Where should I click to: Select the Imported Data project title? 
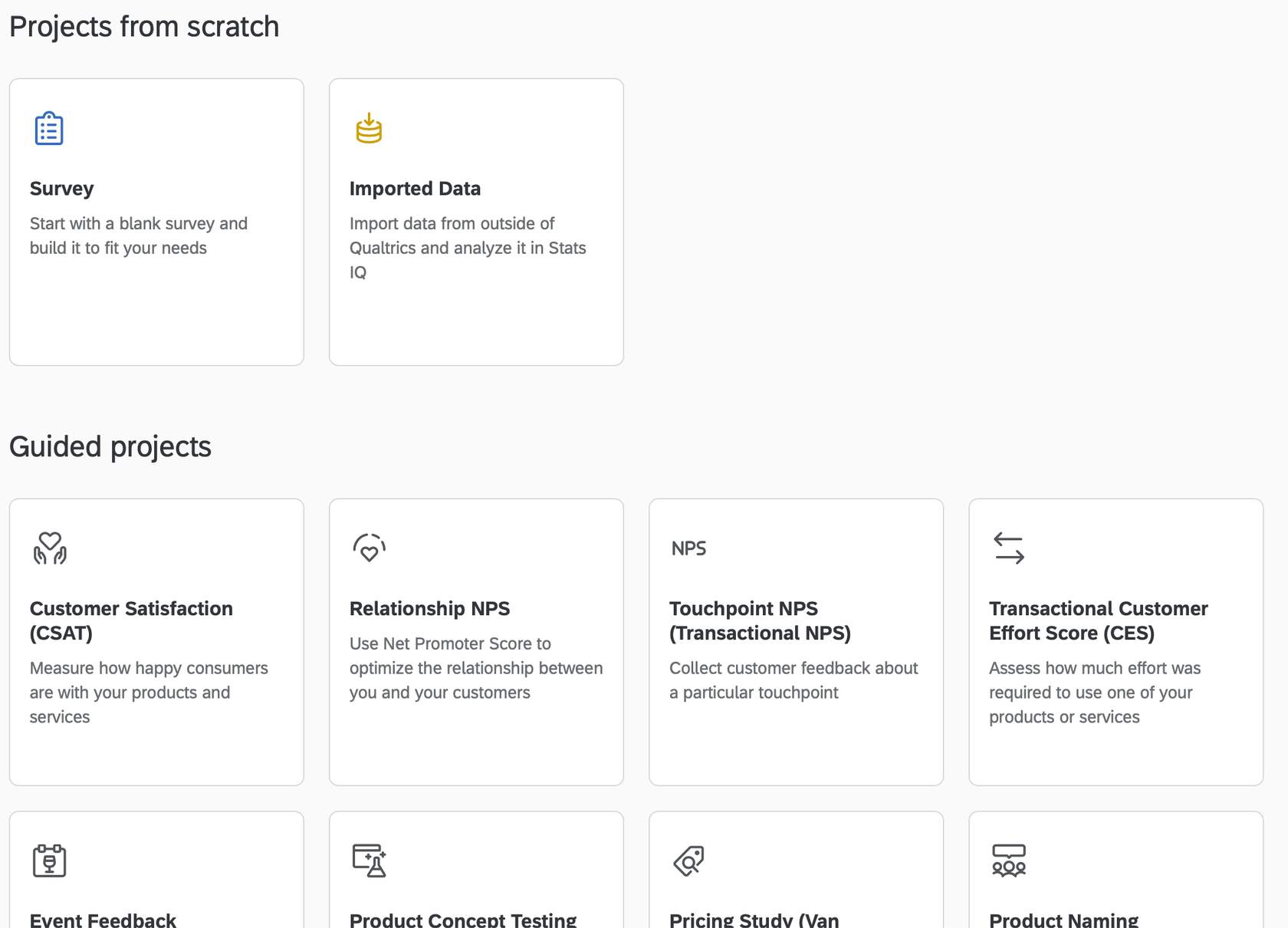pos(415,189)
